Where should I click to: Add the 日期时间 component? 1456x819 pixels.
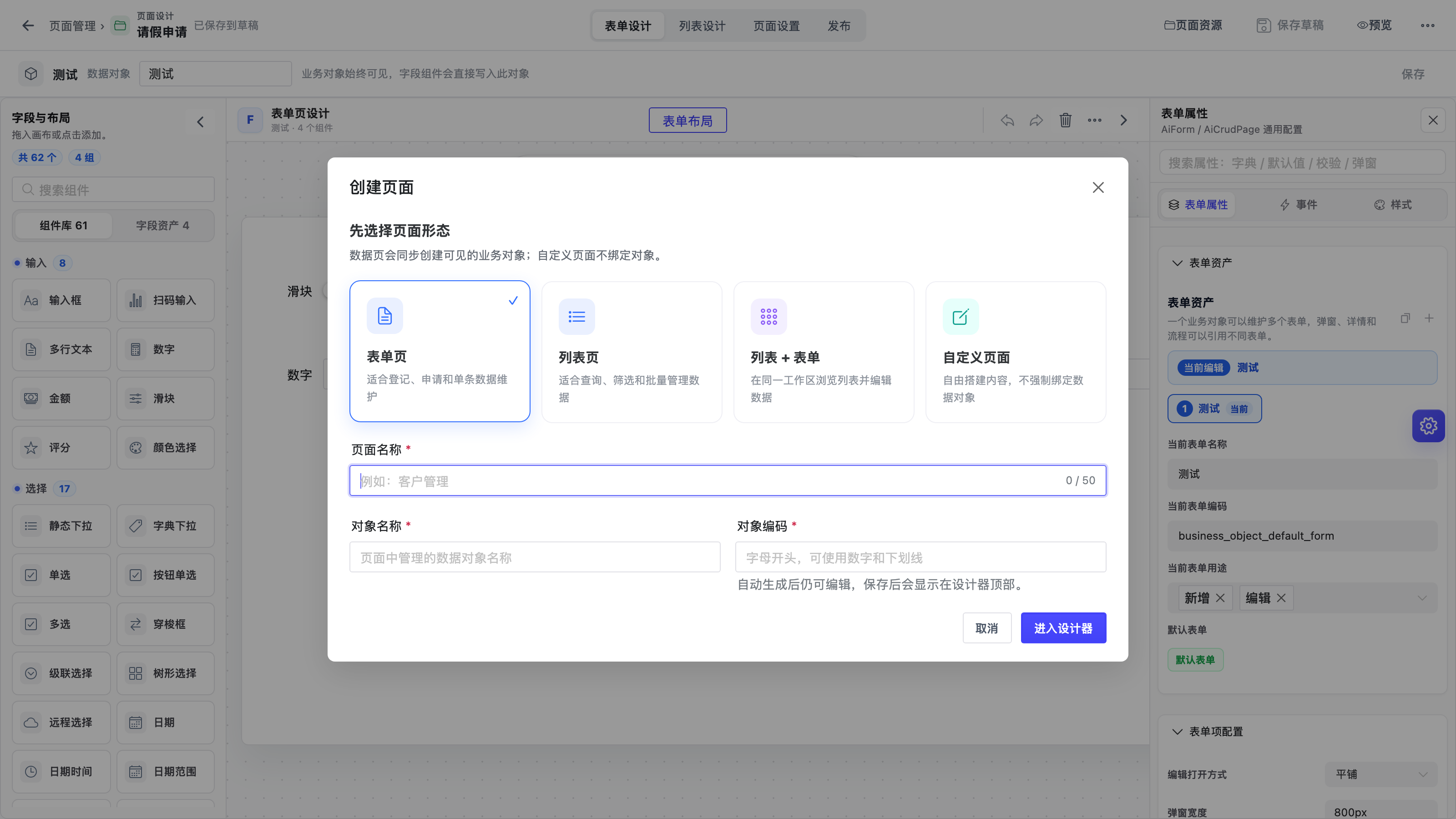click(x=61, y=772)
